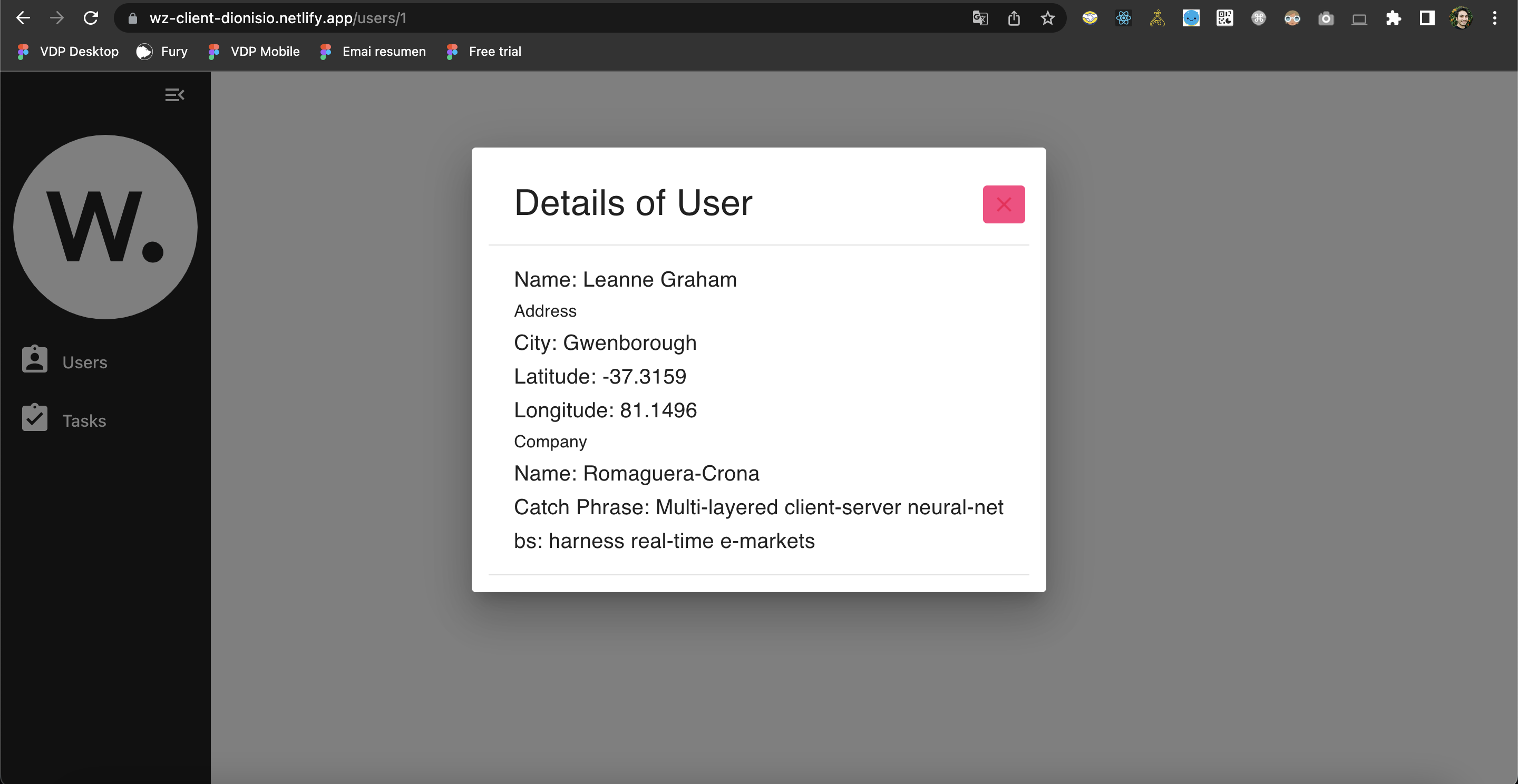Click inside the address bar URL

coord(278,18)
